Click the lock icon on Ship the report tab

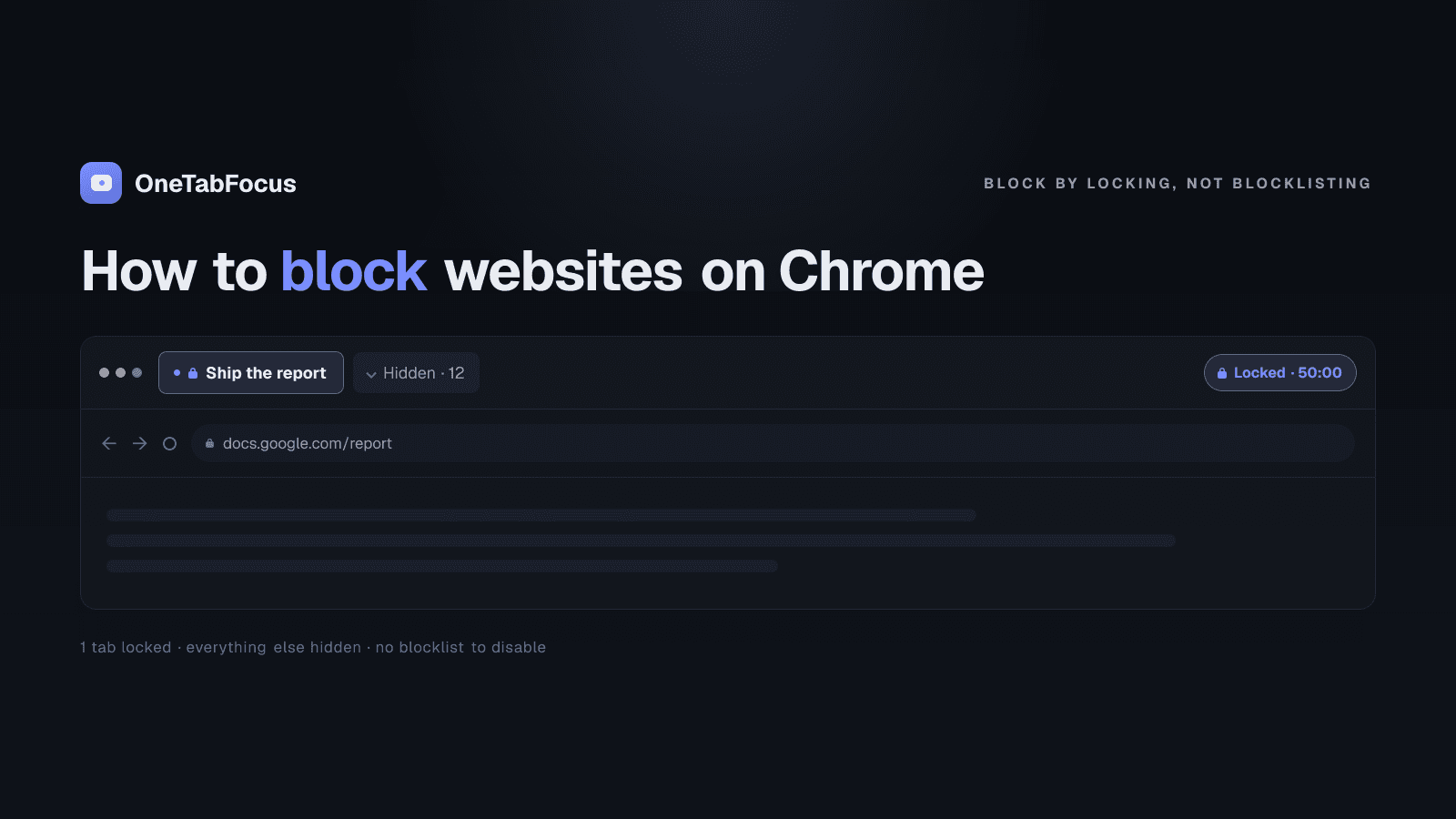click(193, 373)
